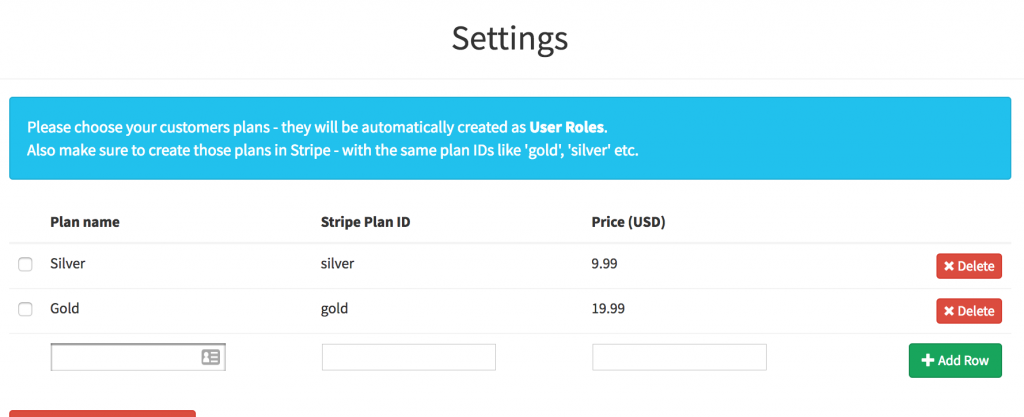Viewport: 1024px width, 417px height.
Task: Click the Plan name column header
Action: (x=85, y=222)
